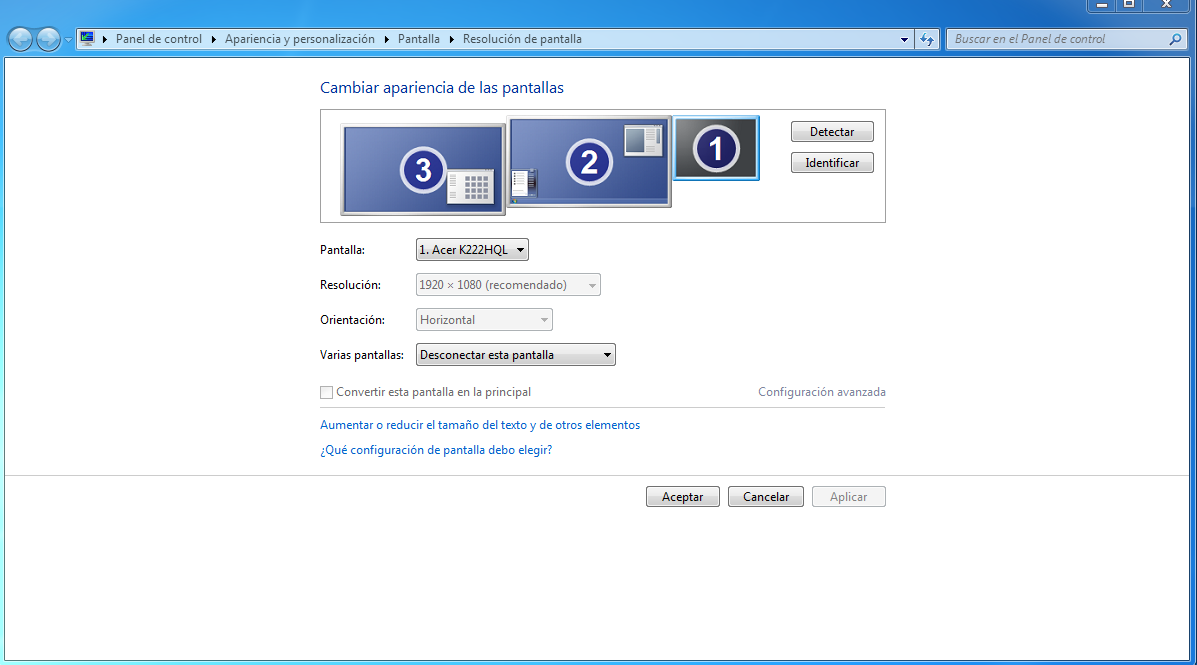Click Resolución de pantalla breadcrumb
The image size is (1197, 665).
tap(522, 39)
